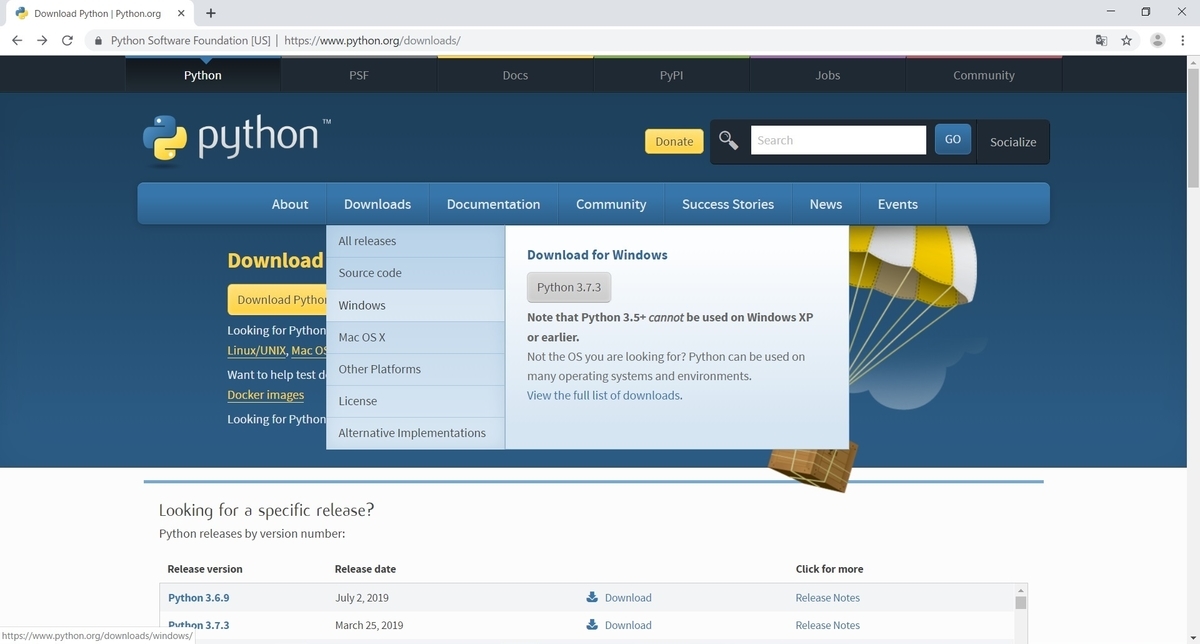Click the browser address bar URL
Screen dimensions: 1200x644
pos(372,41)
